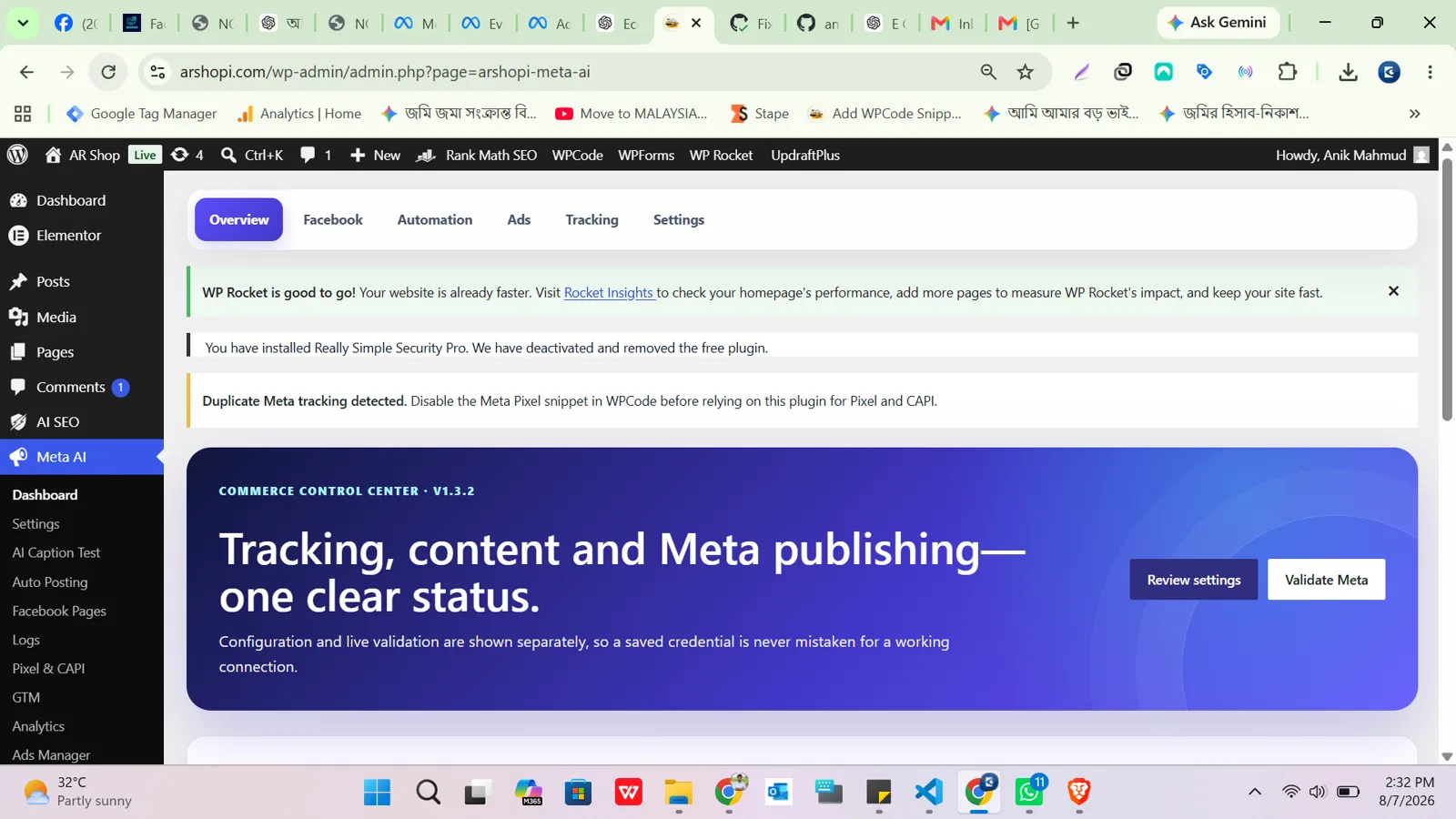1456x819 pixels.
Task: Open GTM submenu item
Action: tap(25, 698)
